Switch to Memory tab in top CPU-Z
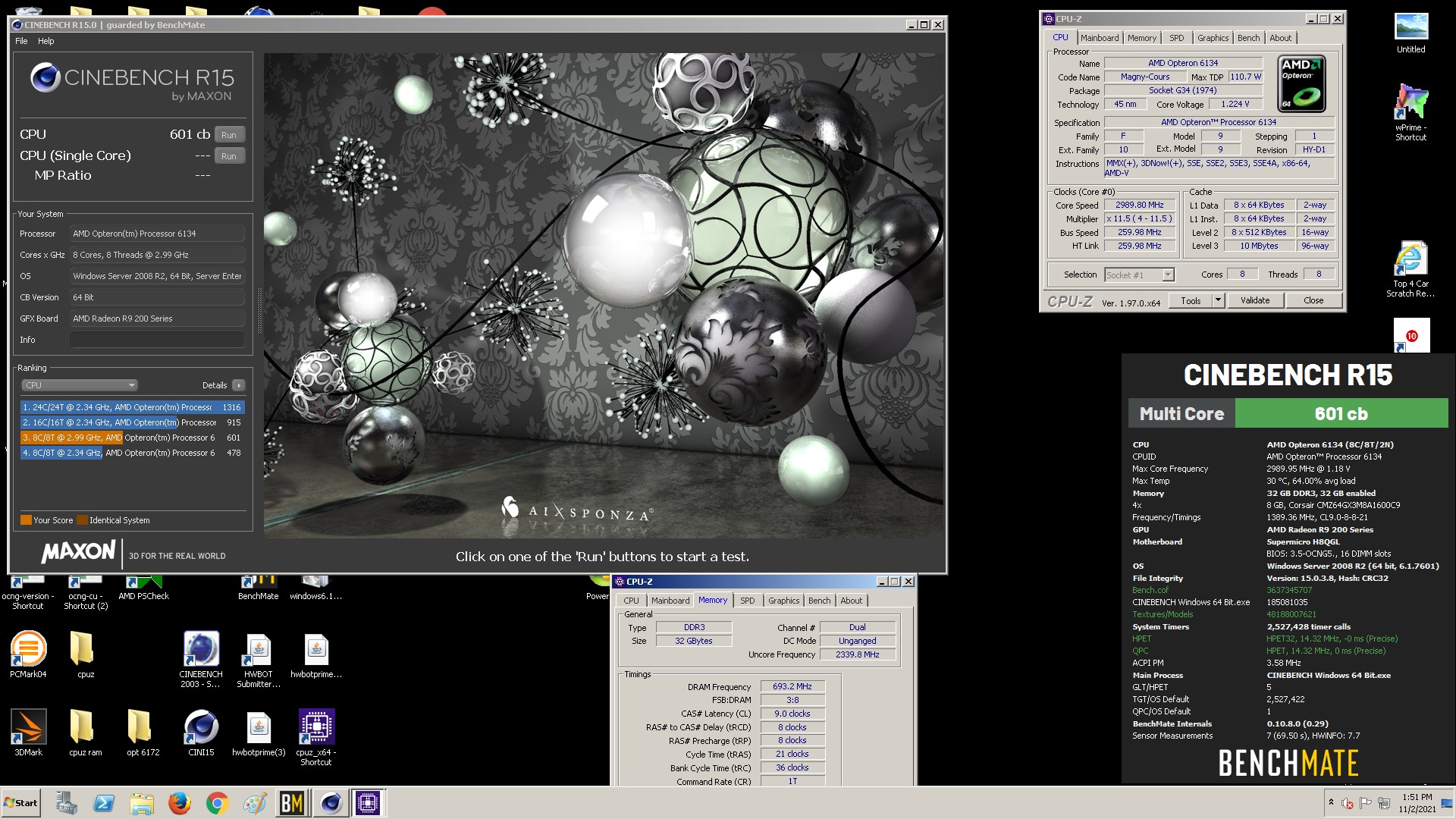The width and height of the screenshot is (1456, 819). [x=1141, y=38]
